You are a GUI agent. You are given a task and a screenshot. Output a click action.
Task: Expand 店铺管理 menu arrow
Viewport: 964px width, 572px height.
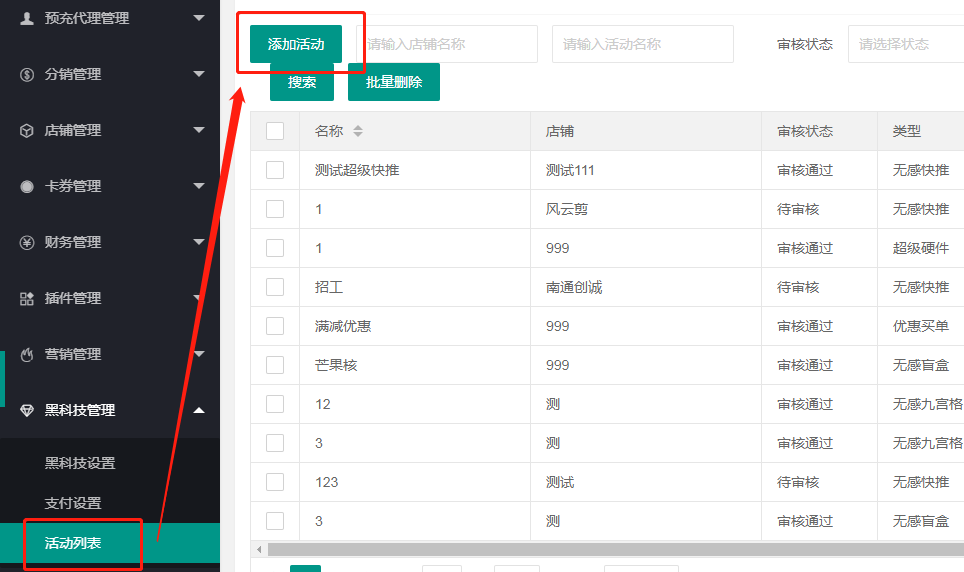[199, 130]
